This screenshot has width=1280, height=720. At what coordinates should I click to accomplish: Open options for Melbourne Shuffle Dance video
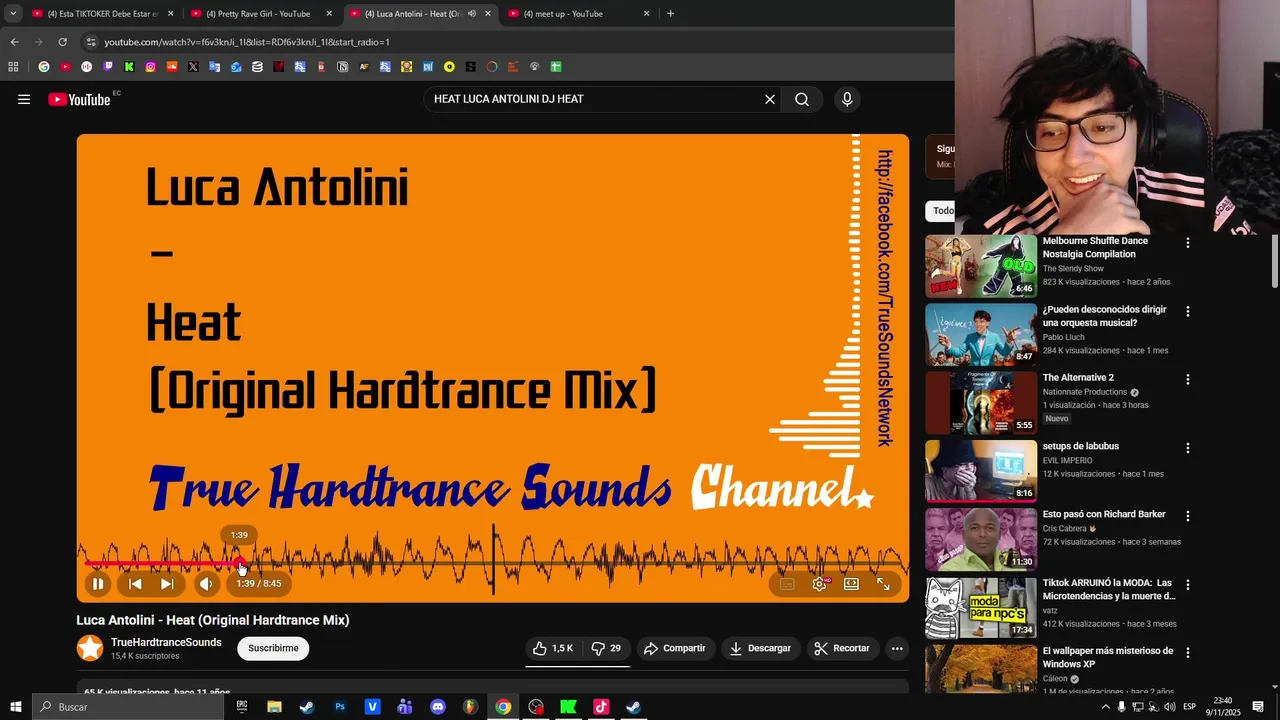pos(1188,243)
